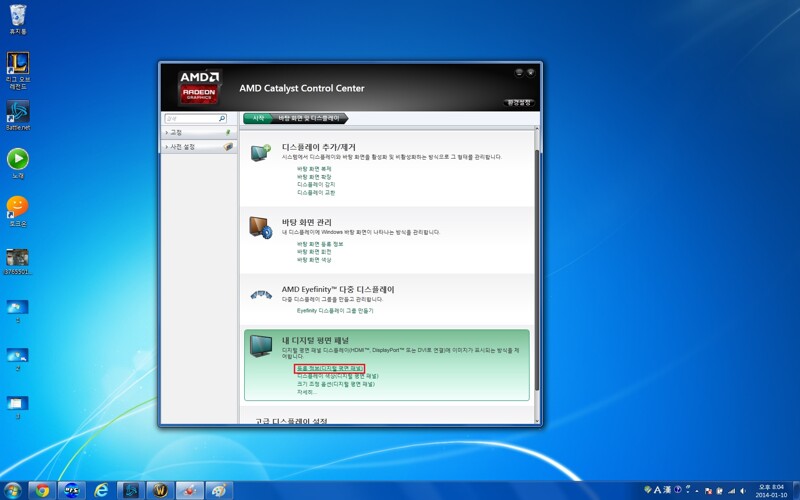800x500 pixels.
Task: Click the 바탕 화면 관리 heading
Action: point(307,222)
